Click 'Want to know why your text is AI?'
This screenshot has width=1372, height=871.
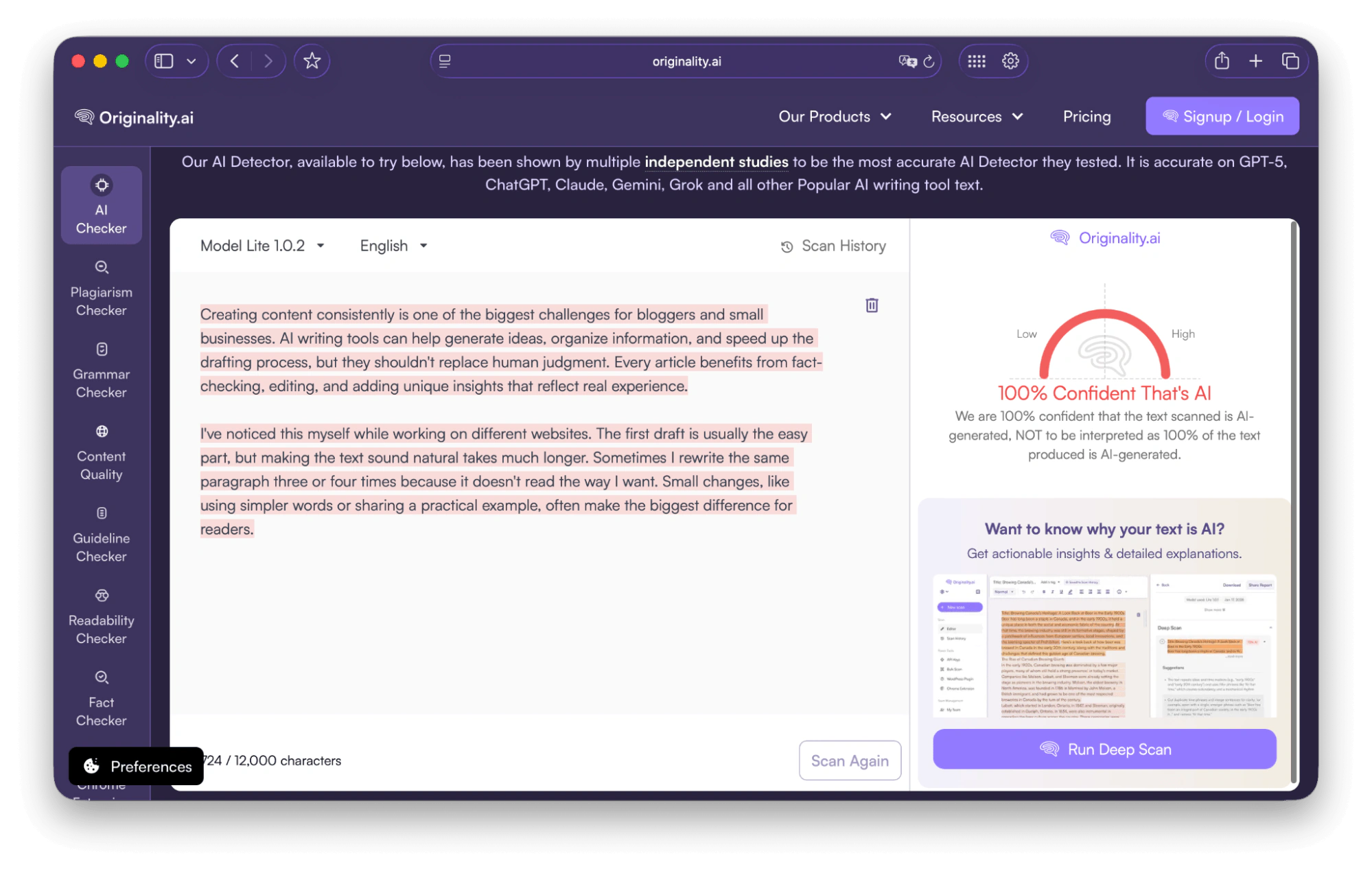click(x=1104, y=529)
